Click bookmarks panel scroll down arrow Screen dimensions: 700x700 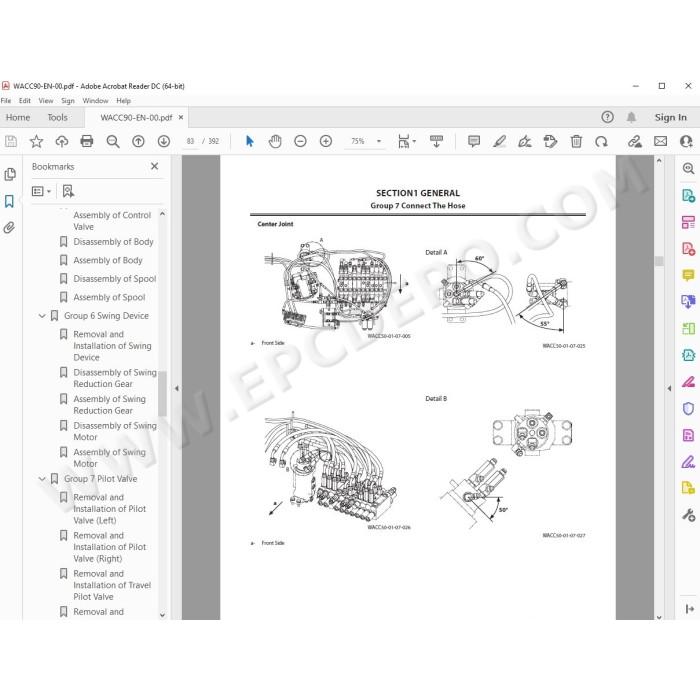click(x=162, y=615)
